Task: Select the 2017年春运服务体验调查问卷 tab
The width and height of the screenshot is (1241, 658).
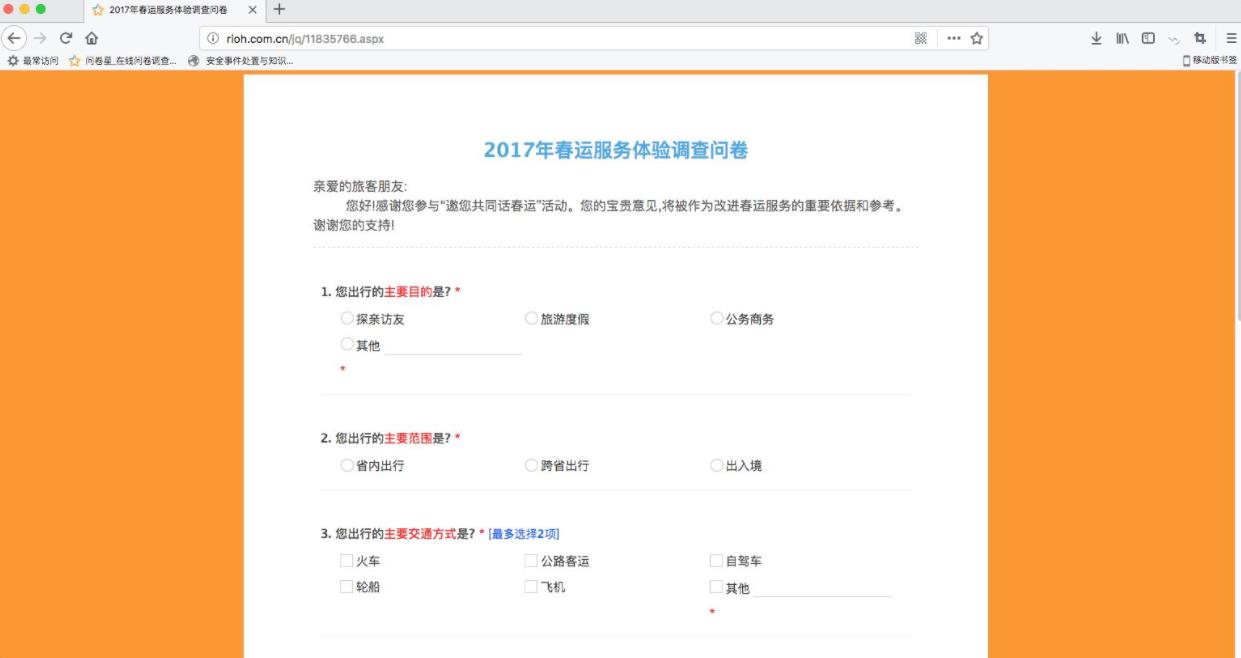Action: [x=167, y=10]
